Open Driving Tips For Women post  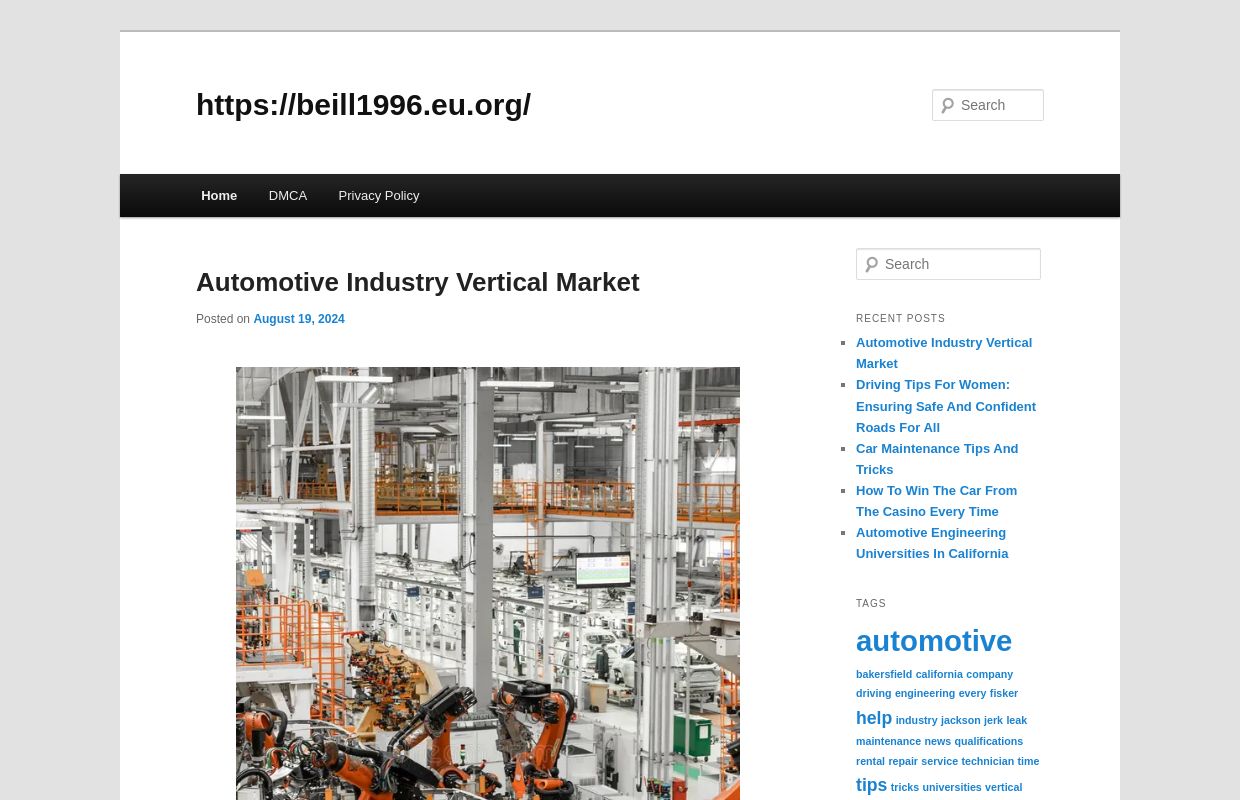[x=945, y=406]
